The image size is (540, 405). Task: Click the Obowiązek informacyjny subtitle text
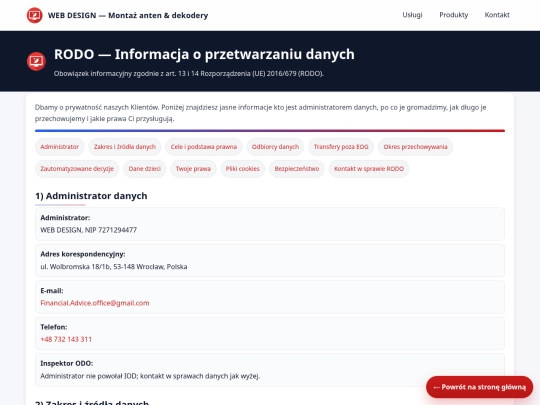click(189, 73)
